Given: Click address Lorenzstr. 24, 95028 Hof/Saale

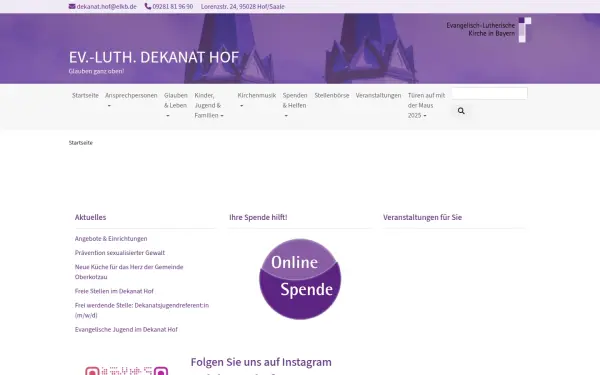Looking at the screenshot, I should click(x=243, y=7).
